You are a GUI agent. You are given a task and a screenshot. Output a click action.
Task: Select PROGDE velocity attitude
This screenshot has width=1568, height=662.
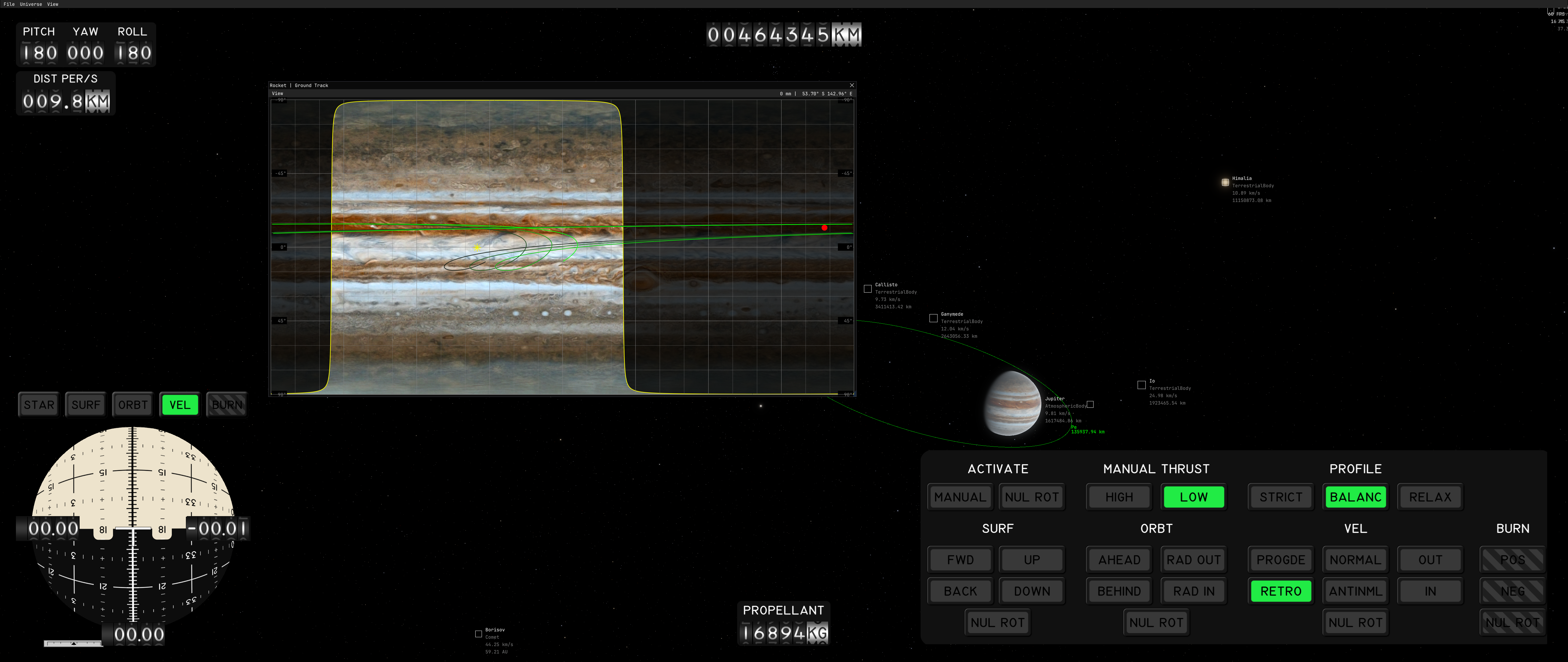[x=1281, y=560]
